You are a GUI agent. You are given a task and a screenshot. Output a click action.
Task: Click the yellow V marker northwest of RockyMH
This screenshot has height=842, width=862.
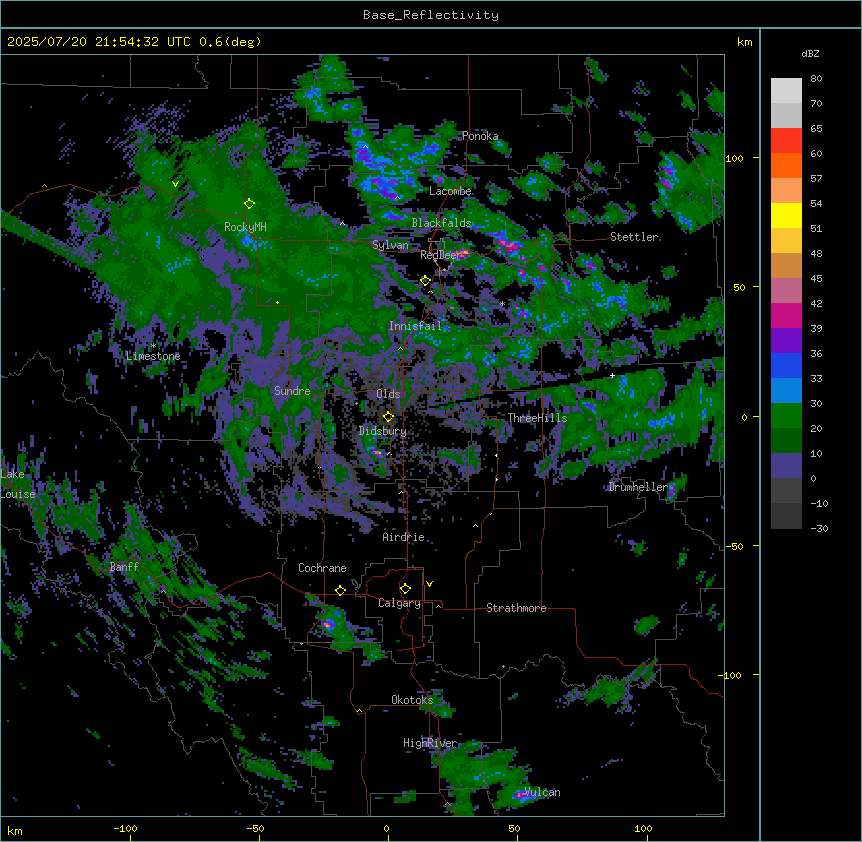175,184
